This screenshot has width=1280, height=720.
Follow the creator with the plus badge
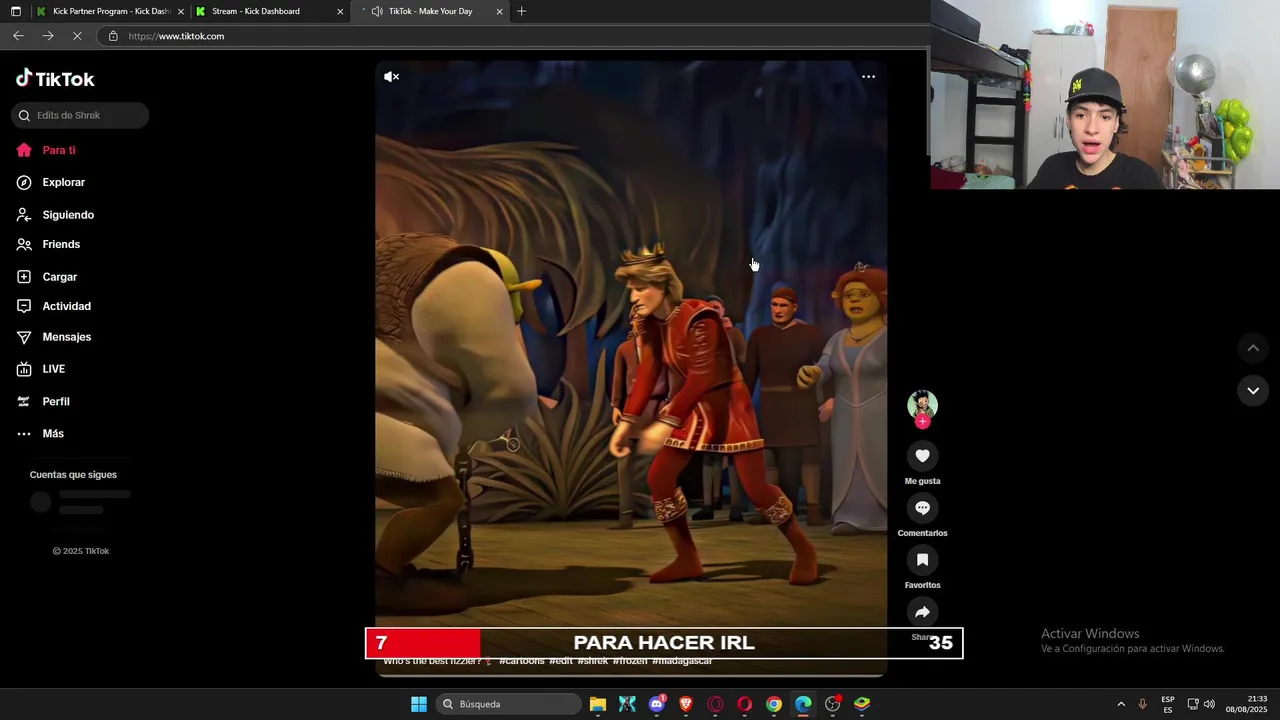pyautogui.click(x=922, y=421)
